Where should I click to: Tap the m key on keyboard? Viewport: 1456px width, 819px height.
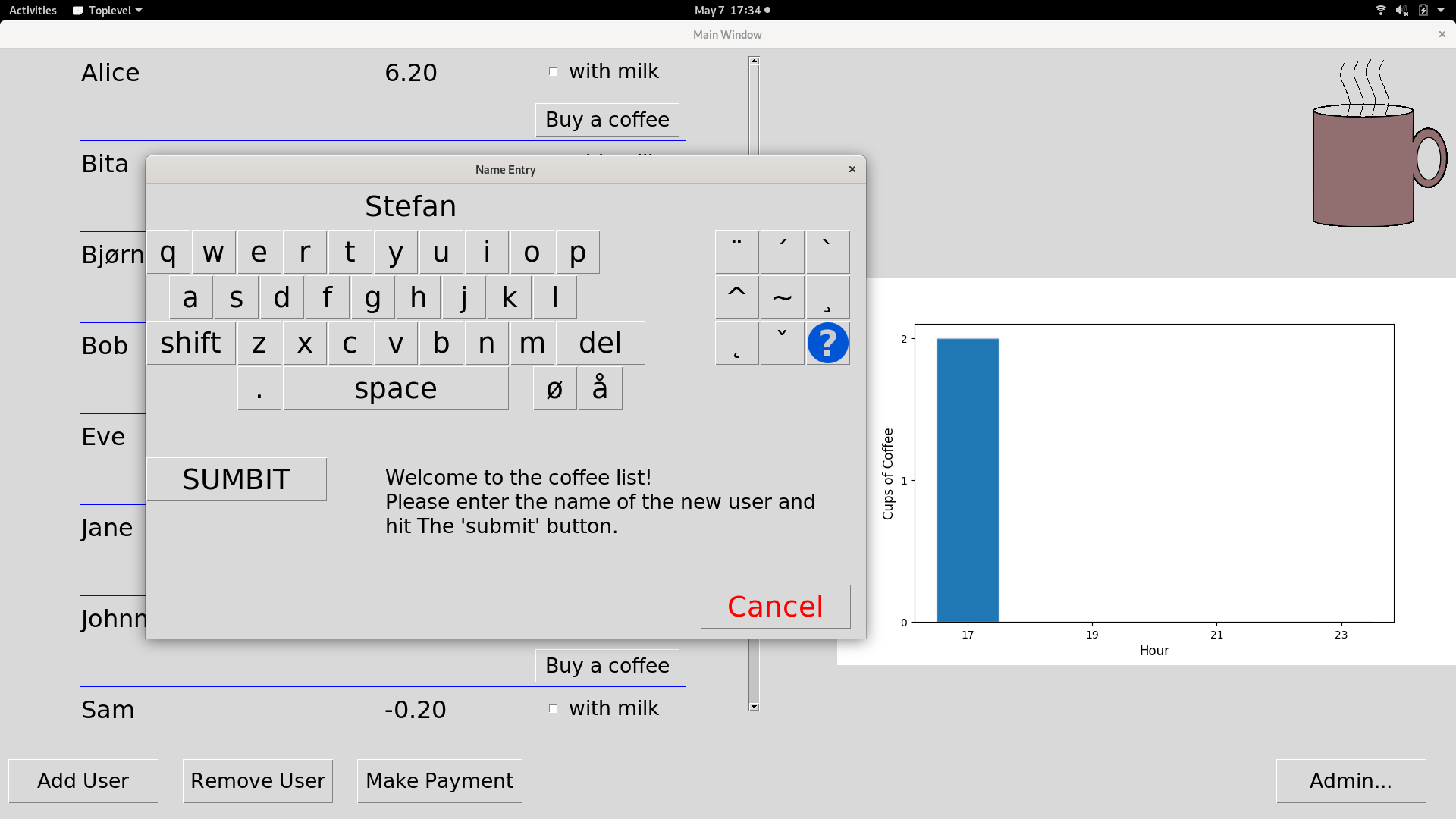(532, 343)
